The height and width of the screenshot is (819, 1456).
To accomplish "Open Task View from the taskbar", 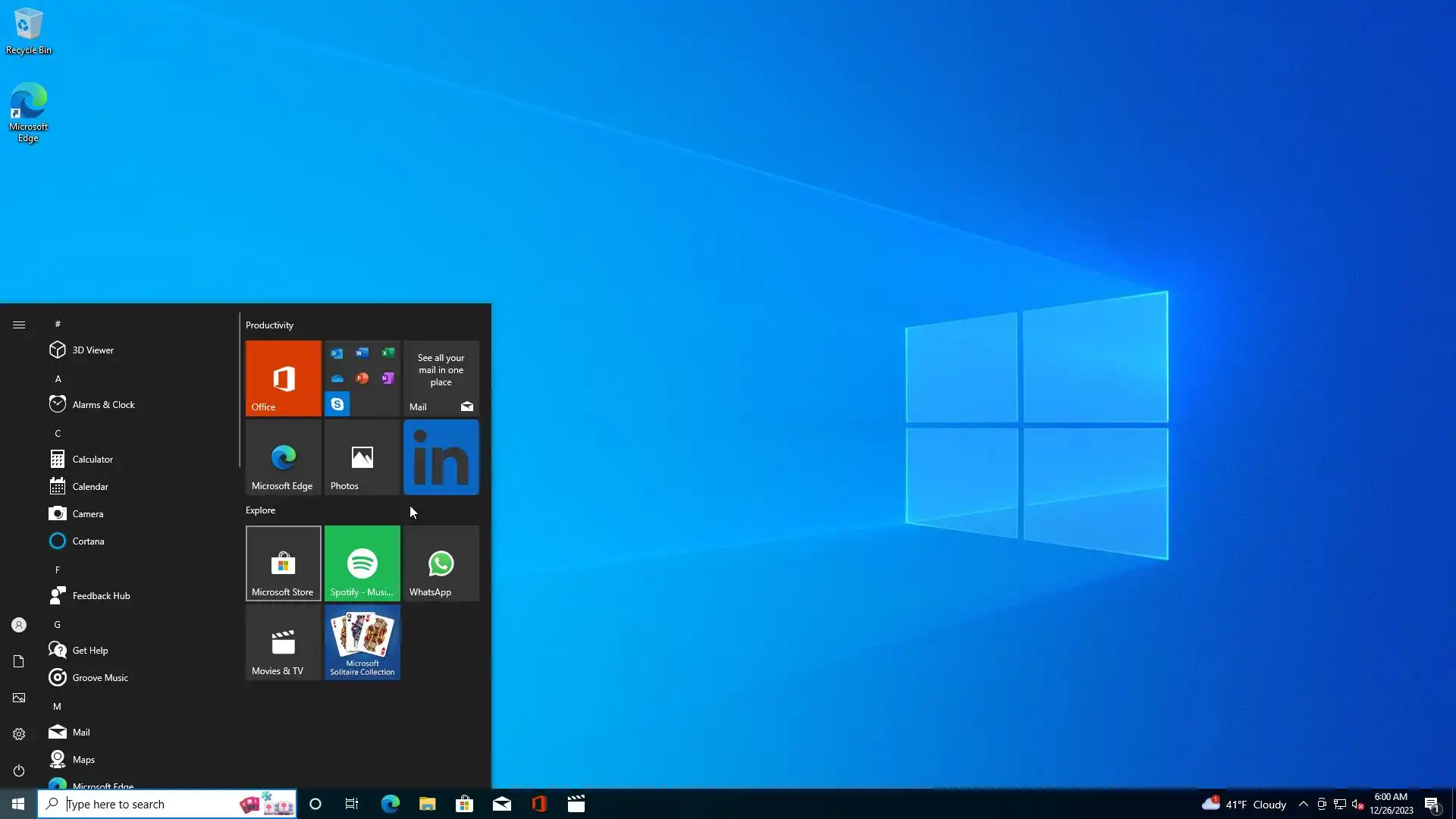I will click(351, 804).
